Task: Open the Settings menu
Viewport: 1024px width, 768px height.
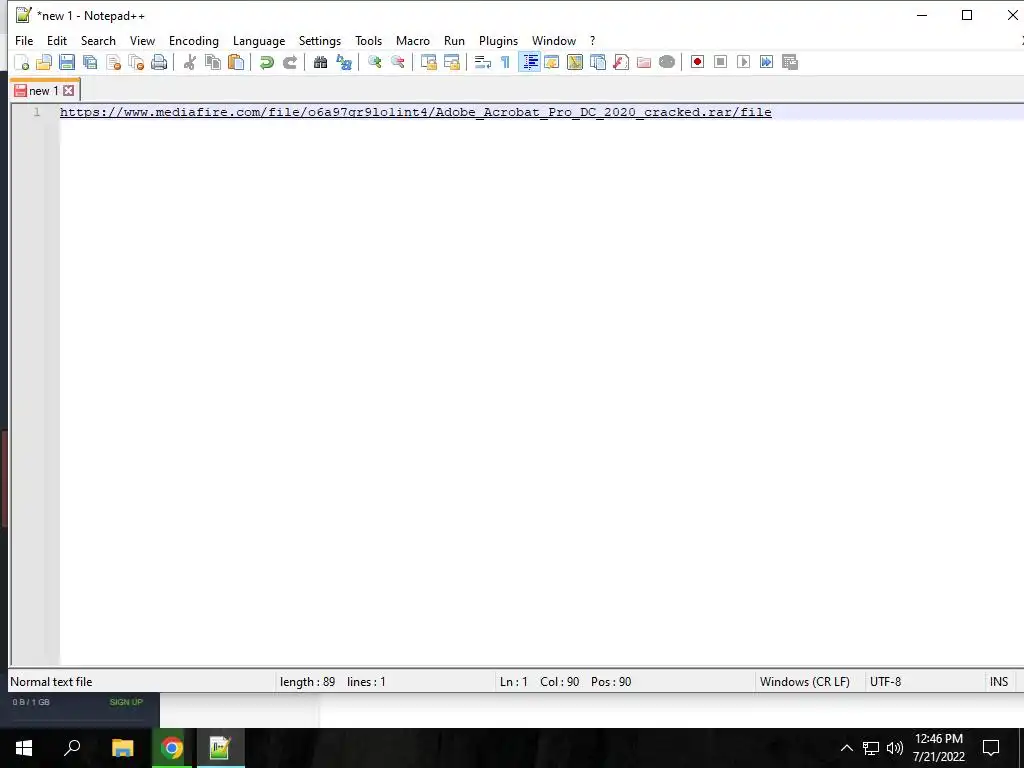Action: pyautogui.click(x=320, y=40)
